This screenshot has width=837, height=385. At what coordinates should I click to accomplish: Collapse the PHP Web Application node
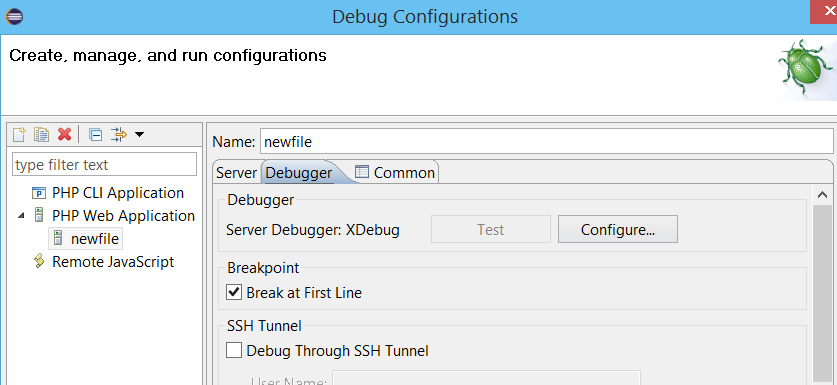pyautogui.click(x=21, y=216)
